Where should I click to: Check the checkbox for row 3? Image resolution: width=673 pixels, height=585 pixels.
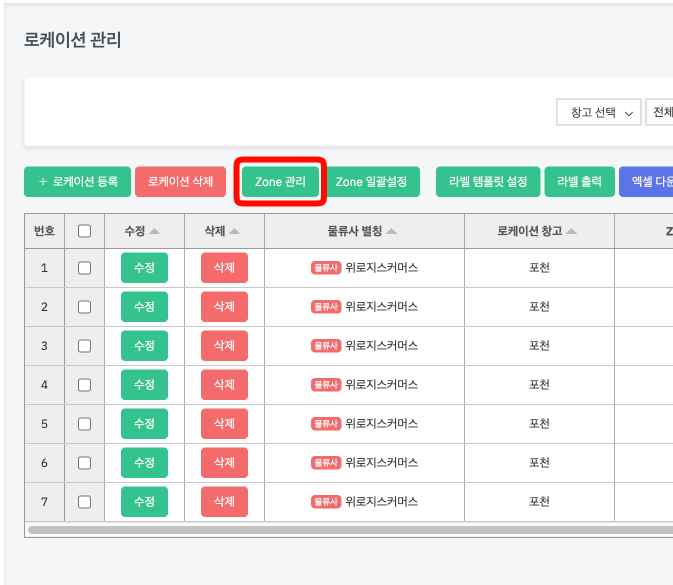85,346
